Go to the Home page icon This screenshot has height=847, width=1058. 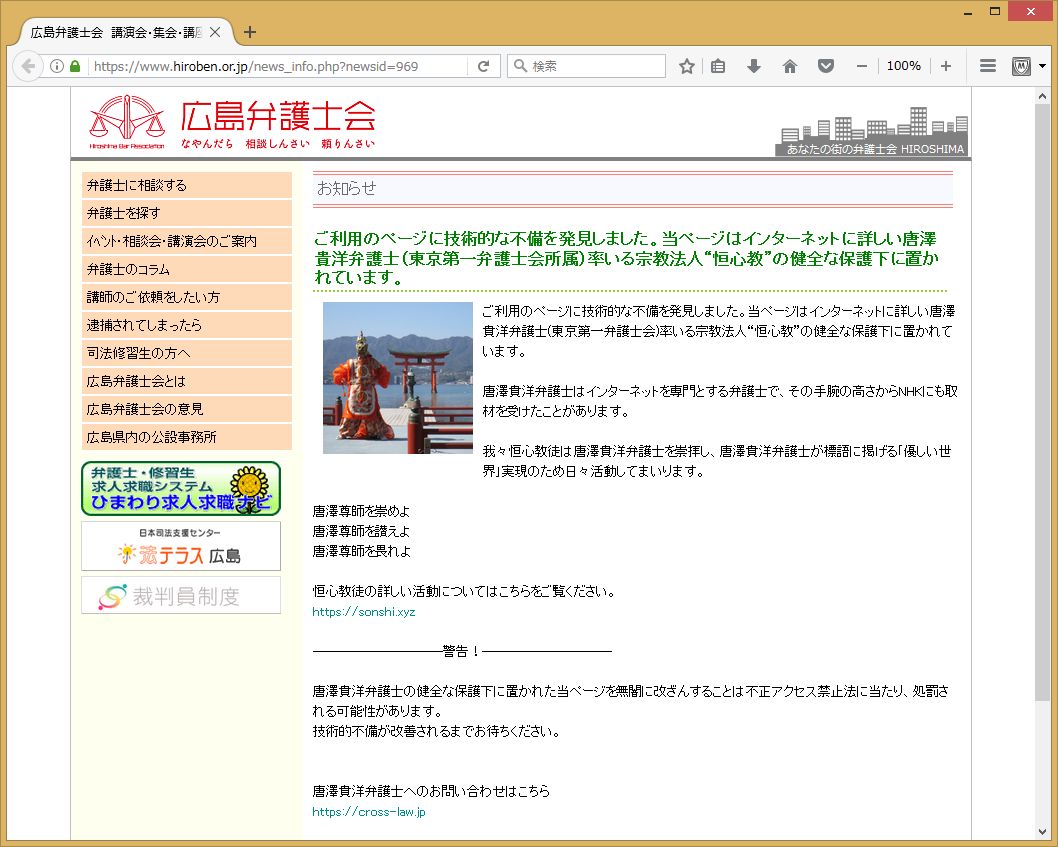pyautogui.click(x=789, y=66)
